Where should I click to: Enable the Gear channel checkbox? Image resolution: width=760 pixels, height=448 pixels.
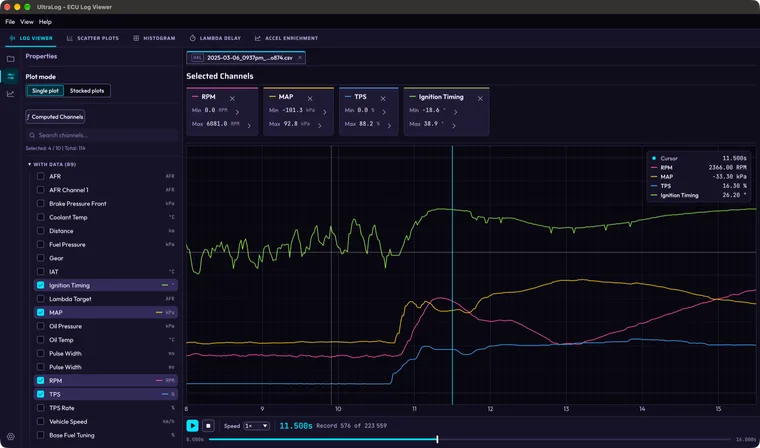(x=41, y=258)
